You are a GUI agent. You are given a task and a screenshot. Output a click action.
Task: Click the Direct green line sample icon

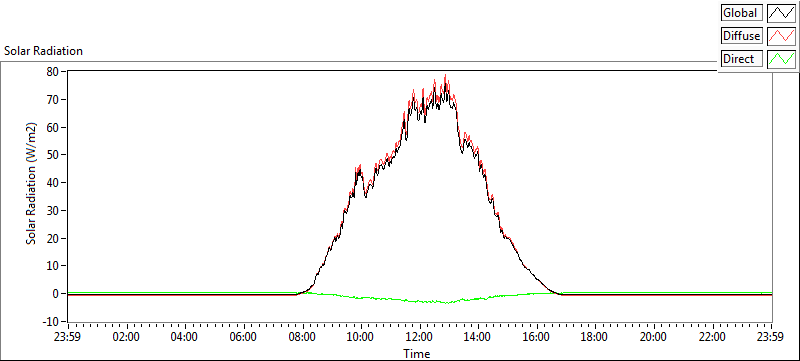781,59
